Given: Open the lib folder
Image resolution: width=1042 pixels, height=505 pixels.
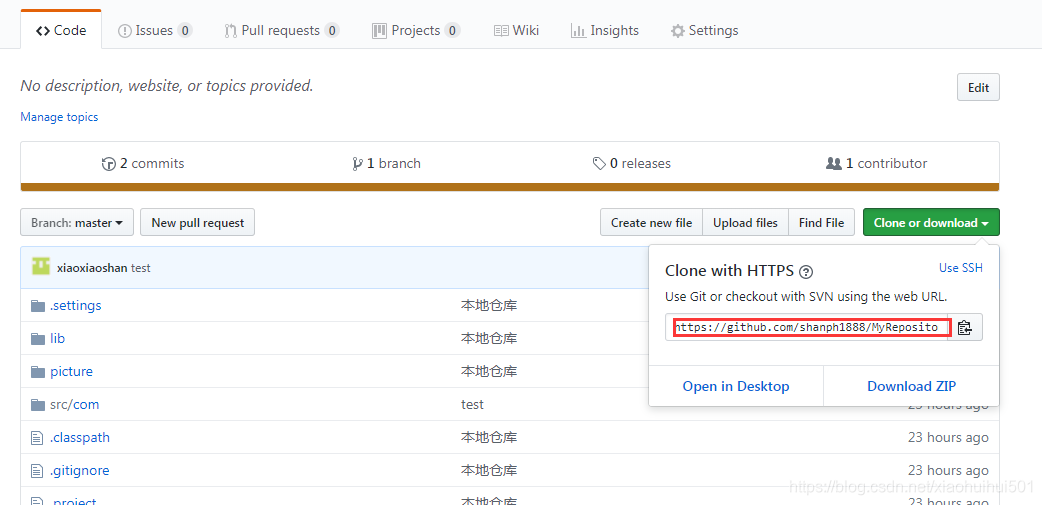Looking at the screenshot, I should tap(58, 338).
